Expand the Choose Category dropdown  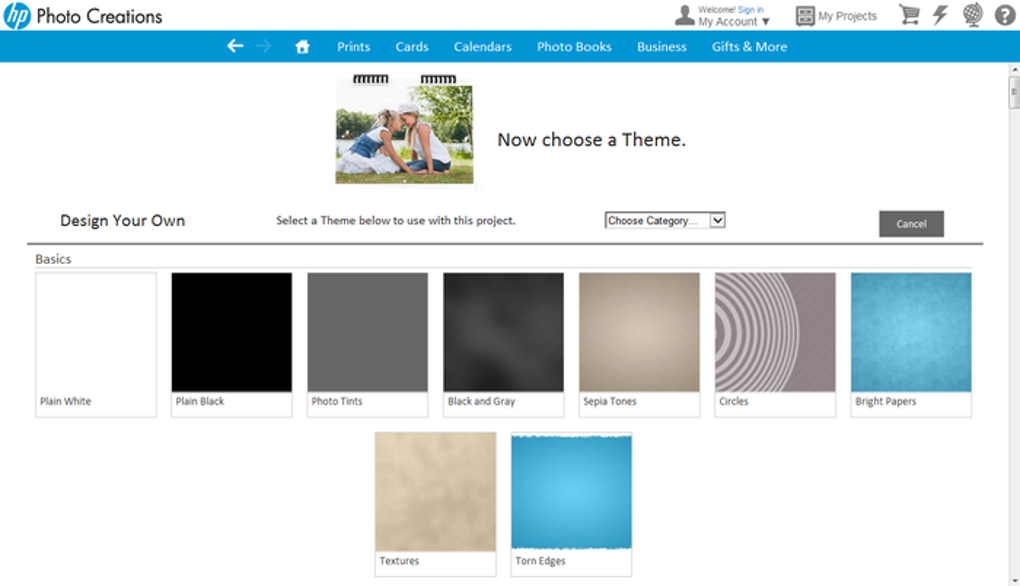pos(665,220)
